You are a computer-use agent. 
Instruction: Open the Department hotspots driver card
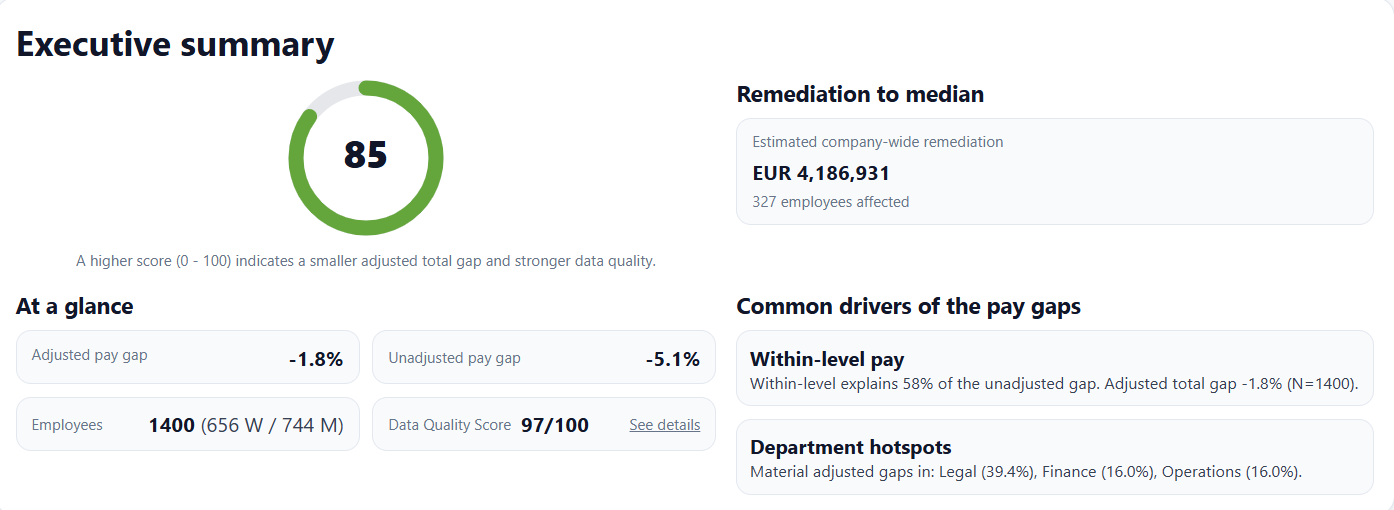pos(1054,457)
